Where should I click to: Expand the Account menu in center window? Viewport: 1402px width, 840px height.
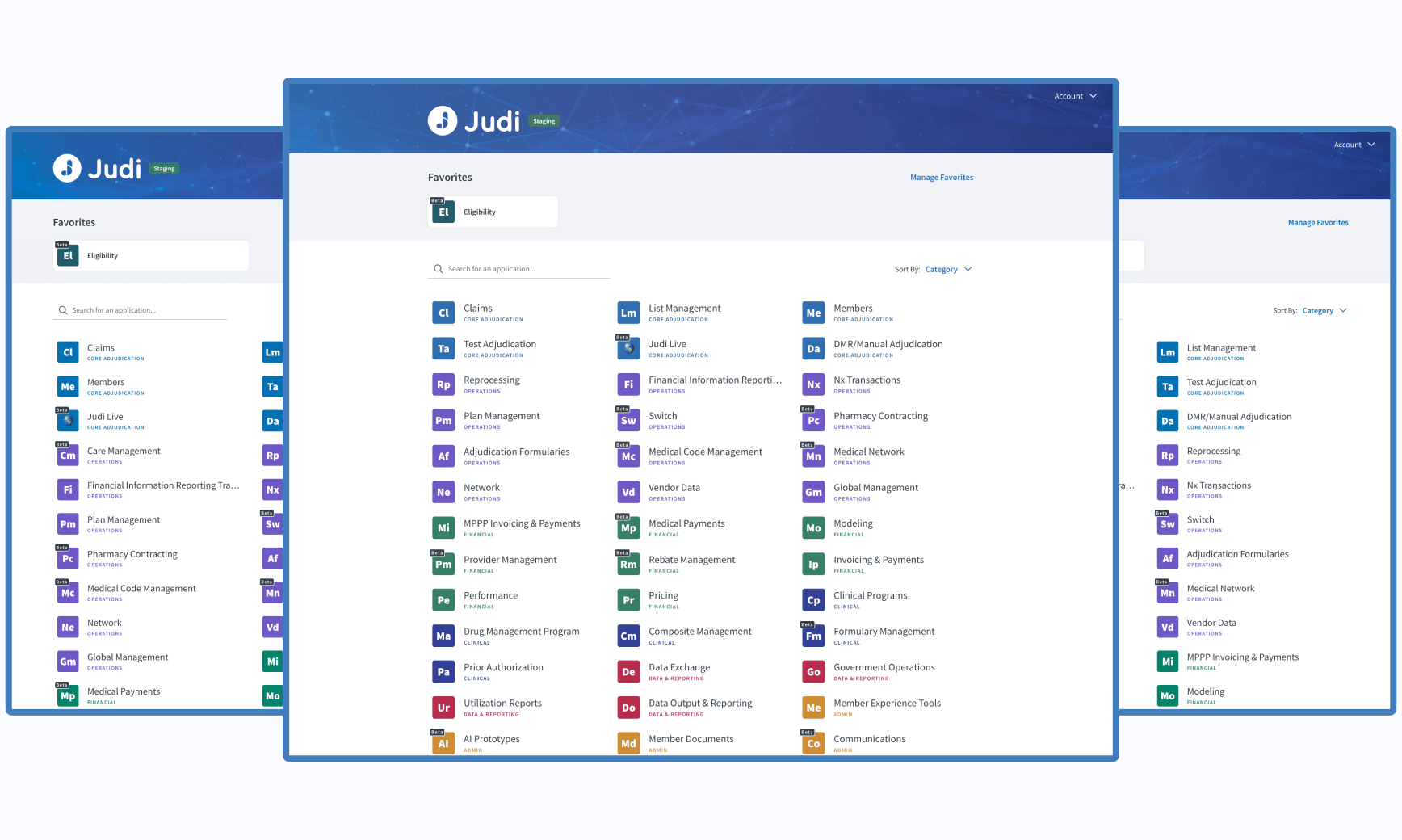[x=1075, y=96]
